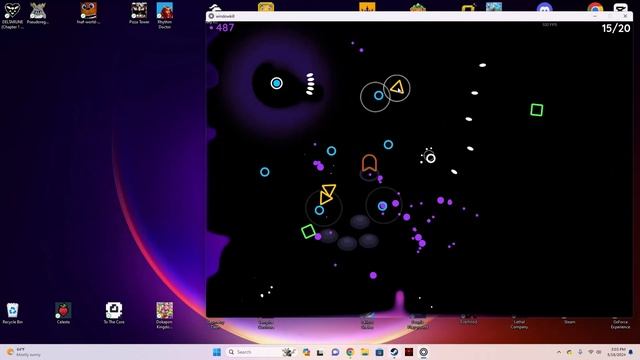This screenshot has width=640, height=360.
Task: Click the white ring player character
Action: pyautogui.click(x=431, y=158)
